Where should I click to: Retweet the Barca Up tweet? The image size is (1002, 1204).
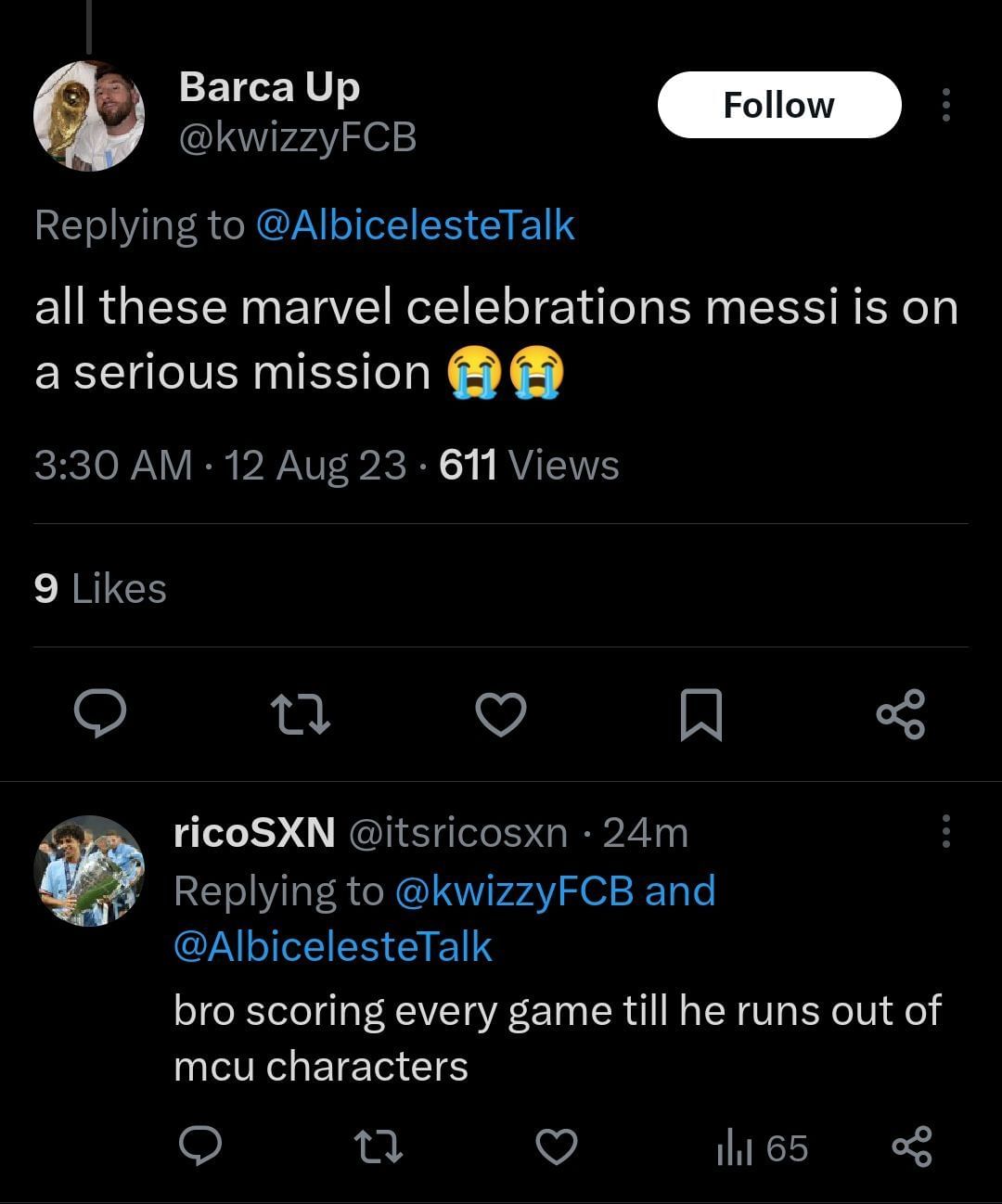click(x=300, y=714)
